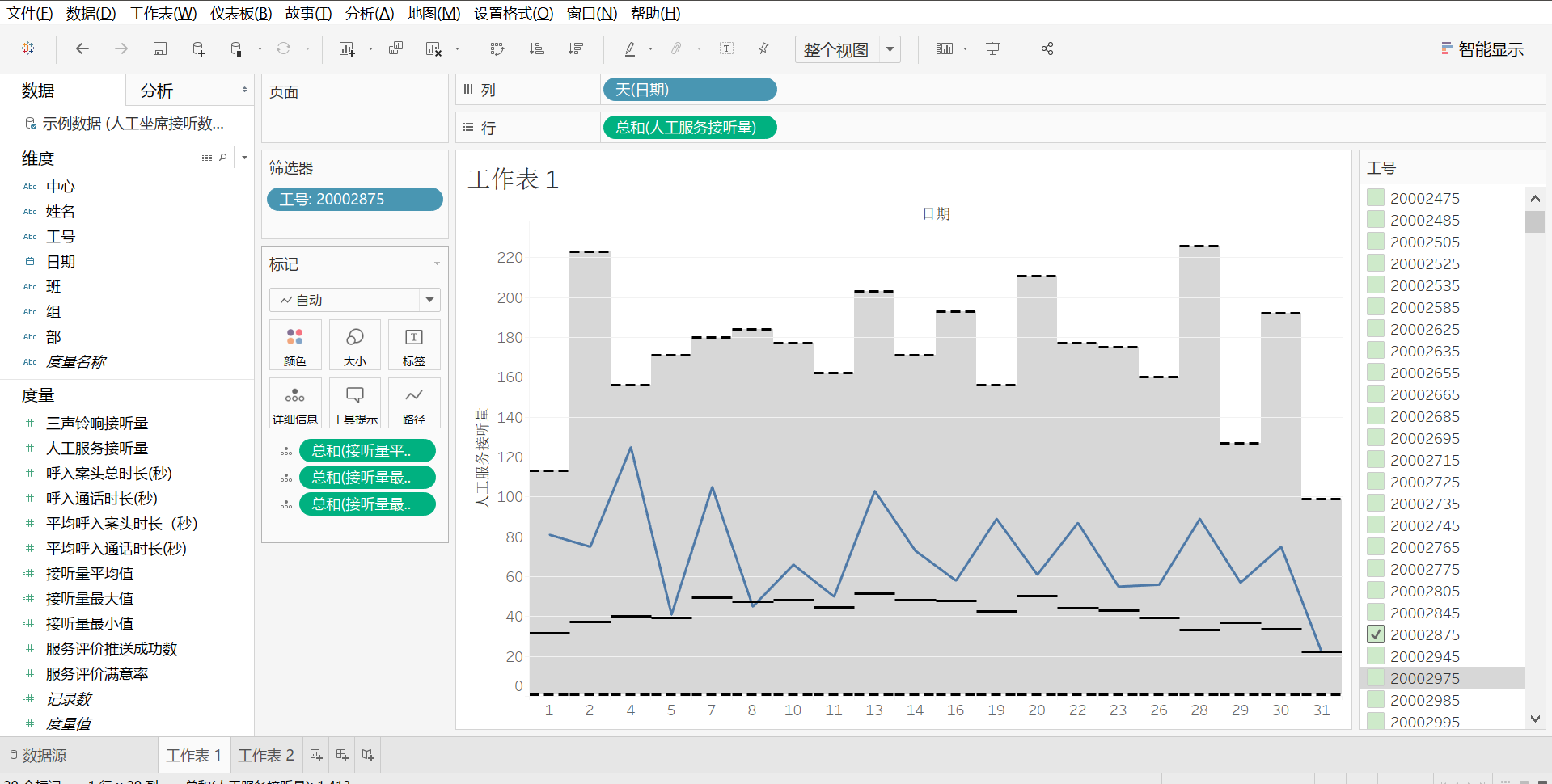The width and height of the screenshot is (1552, 784).
Task: Uncheck the 20002875 filter checkbox
Action: (1376, 634)
